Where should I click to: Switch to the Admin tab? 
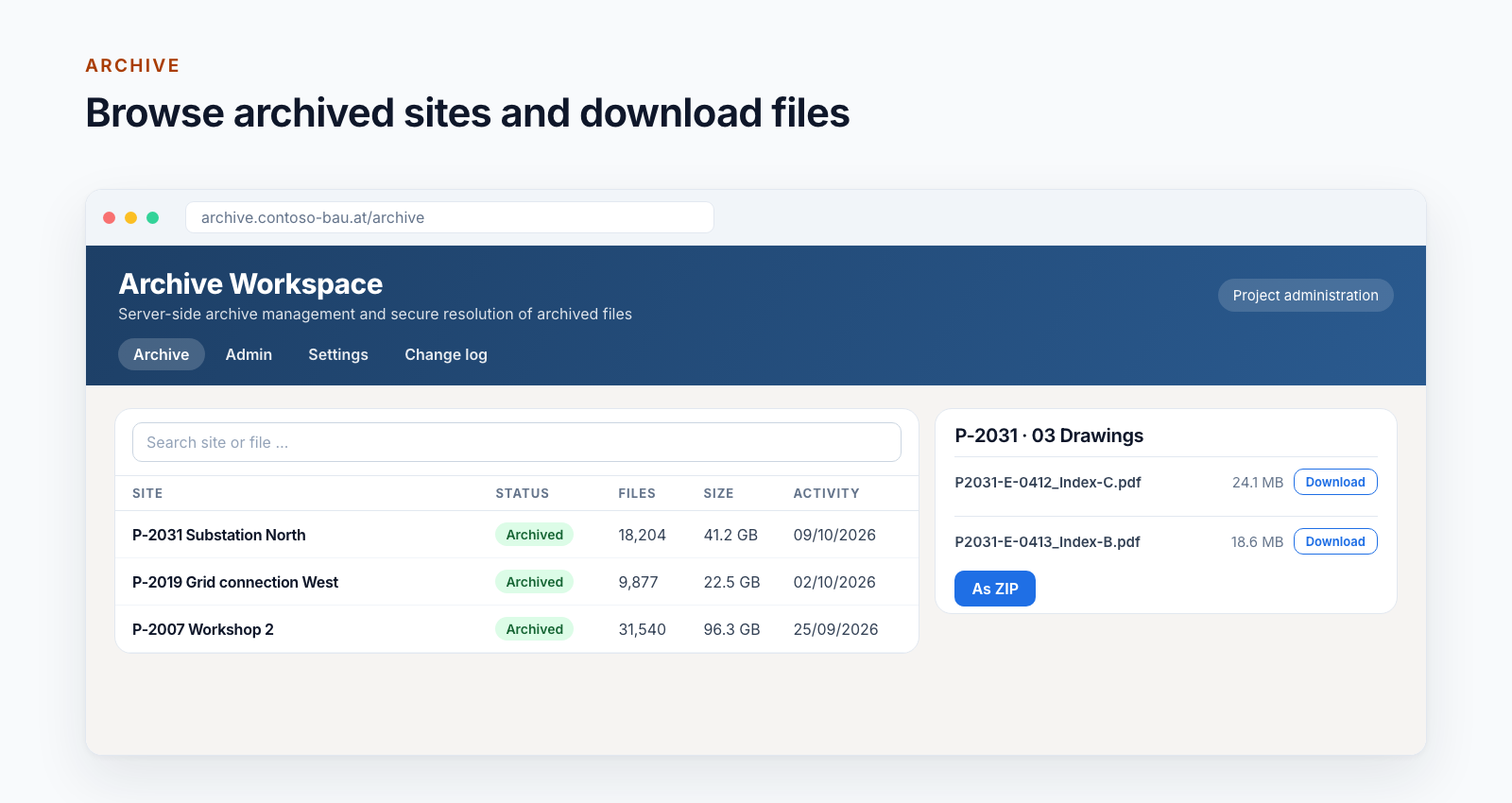(249, 354)
